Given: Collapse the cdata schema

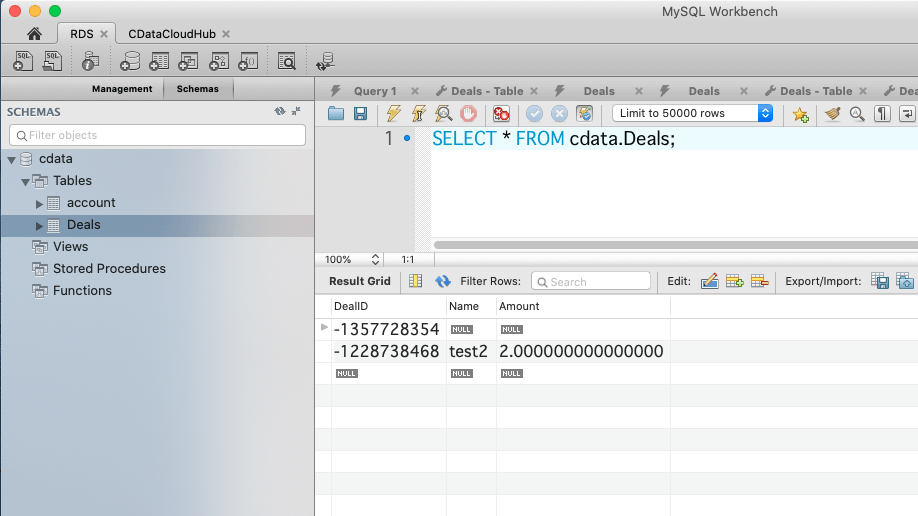Looking at the screenshot, I should pyautogui.click(x=11, y=159).
